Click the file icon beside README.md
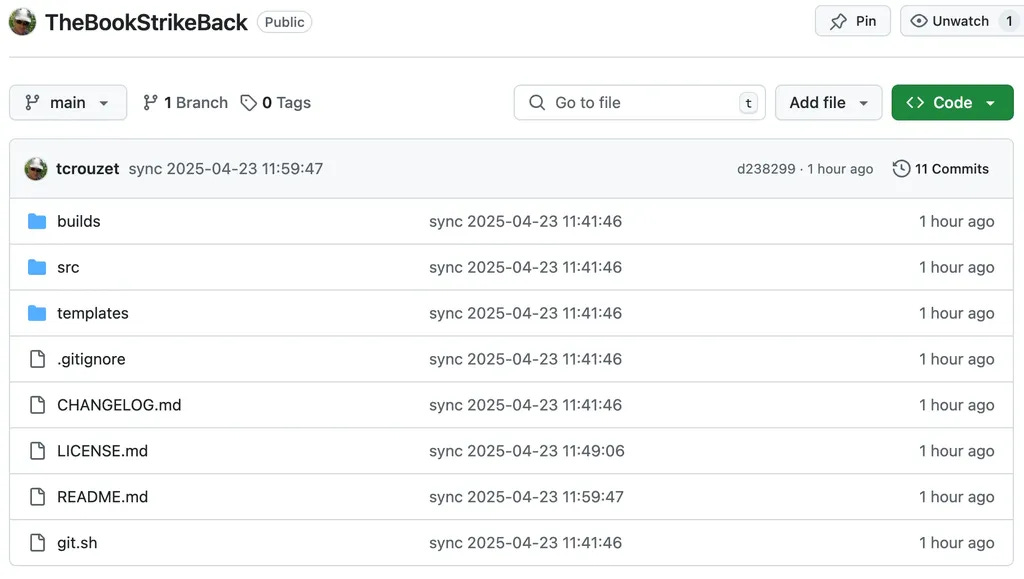The image size is (1024, 579). tap(37, 497)
